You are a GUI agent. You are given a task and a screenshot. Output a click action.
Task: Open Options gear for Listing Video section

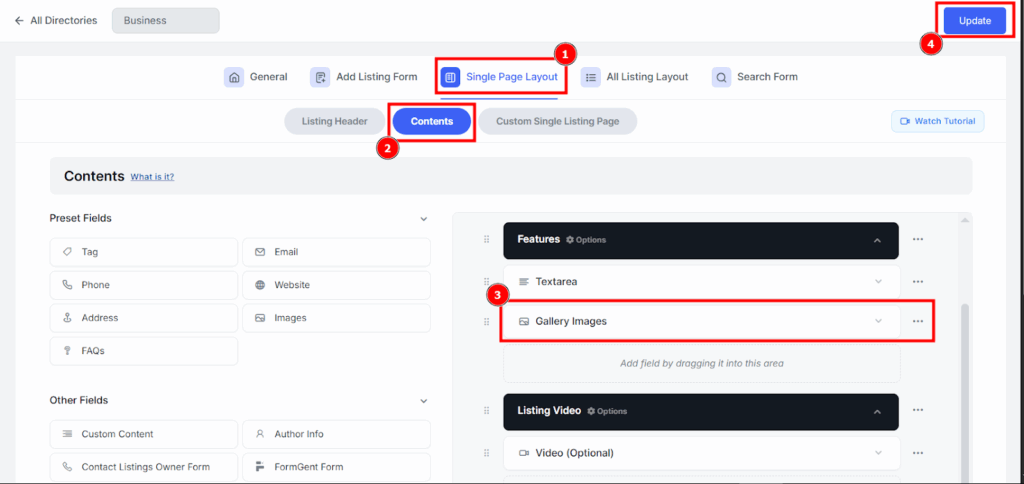point(607,411)
